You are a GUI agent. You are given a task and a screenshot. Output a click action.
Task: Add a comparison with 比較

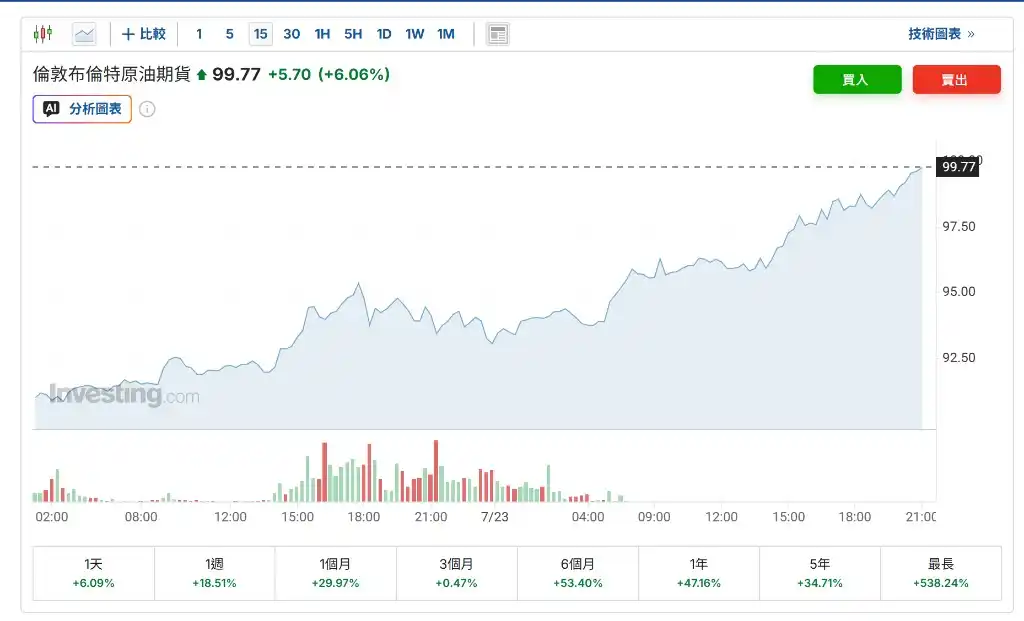pos(144,34)
